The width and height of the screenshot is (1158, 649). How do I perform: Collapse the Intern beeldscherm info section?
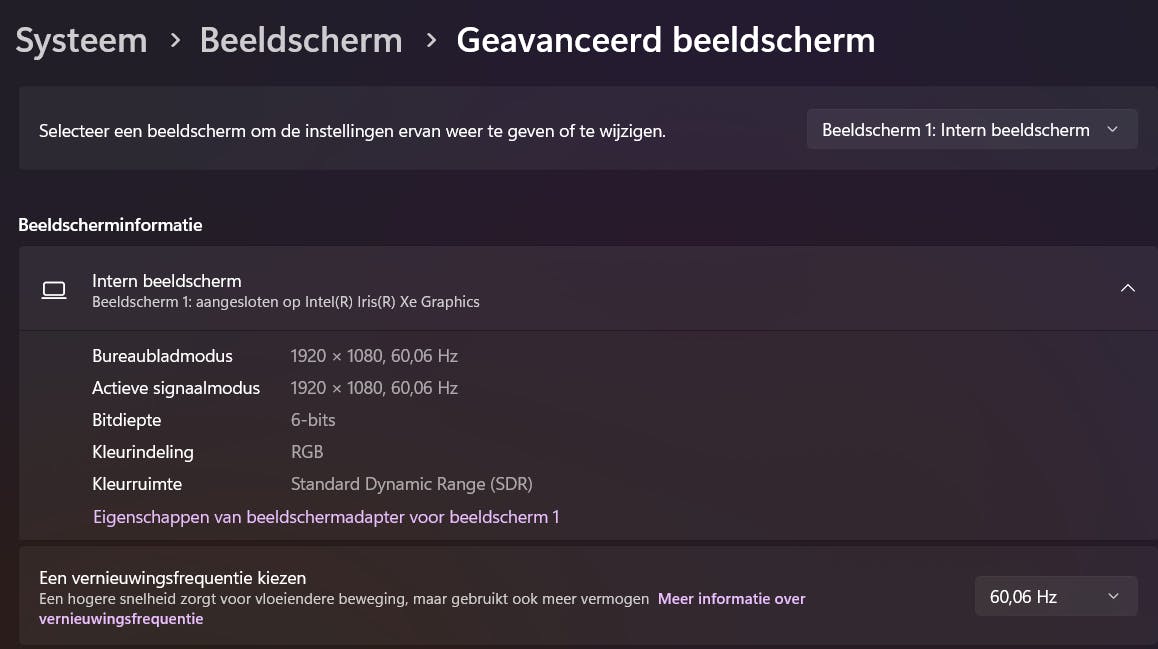[1127, 289]
